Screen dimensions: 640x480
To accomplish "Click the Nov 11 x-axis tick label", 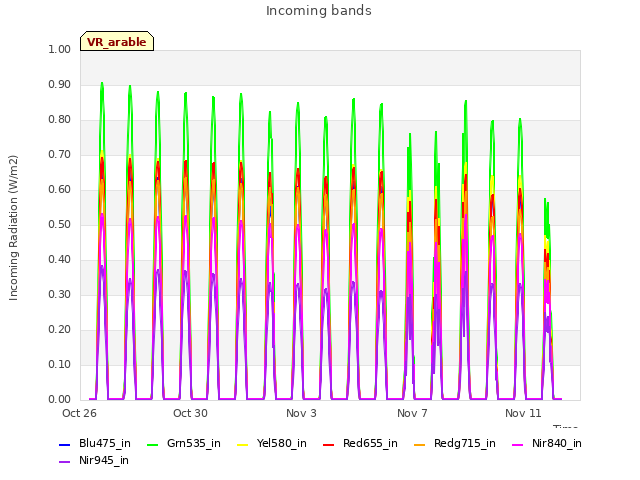I will click(x=523, y=413).
